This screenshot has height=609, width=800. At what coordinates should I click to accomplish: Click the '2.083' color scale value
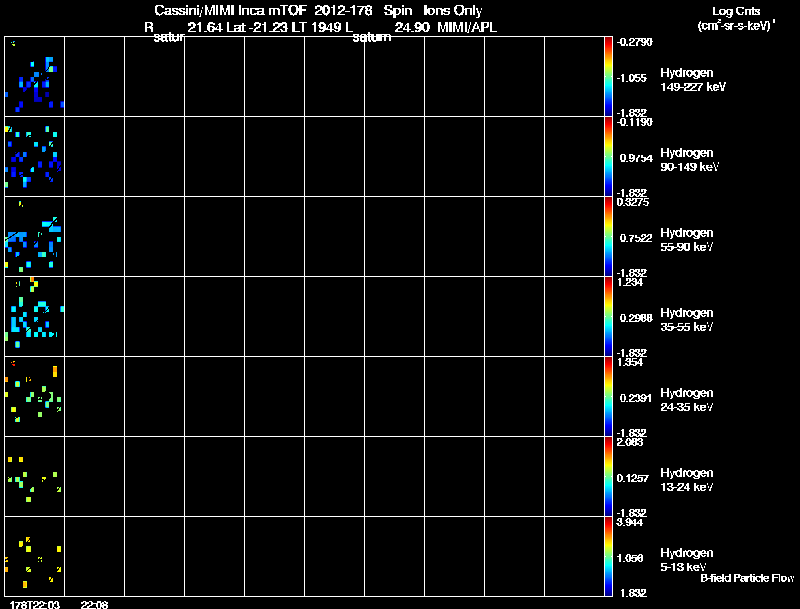[630, 442]
